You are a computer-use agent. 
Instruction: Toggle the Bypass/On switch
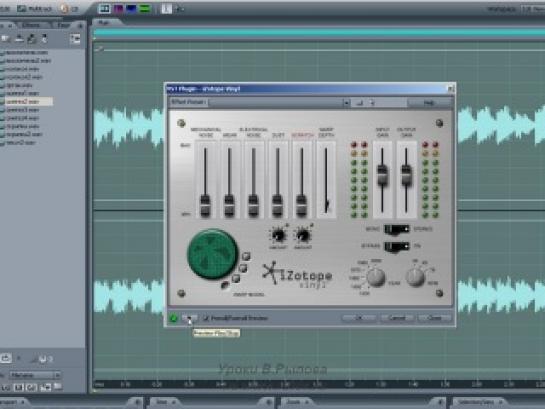pyautogui.click(x=397, y=246)
